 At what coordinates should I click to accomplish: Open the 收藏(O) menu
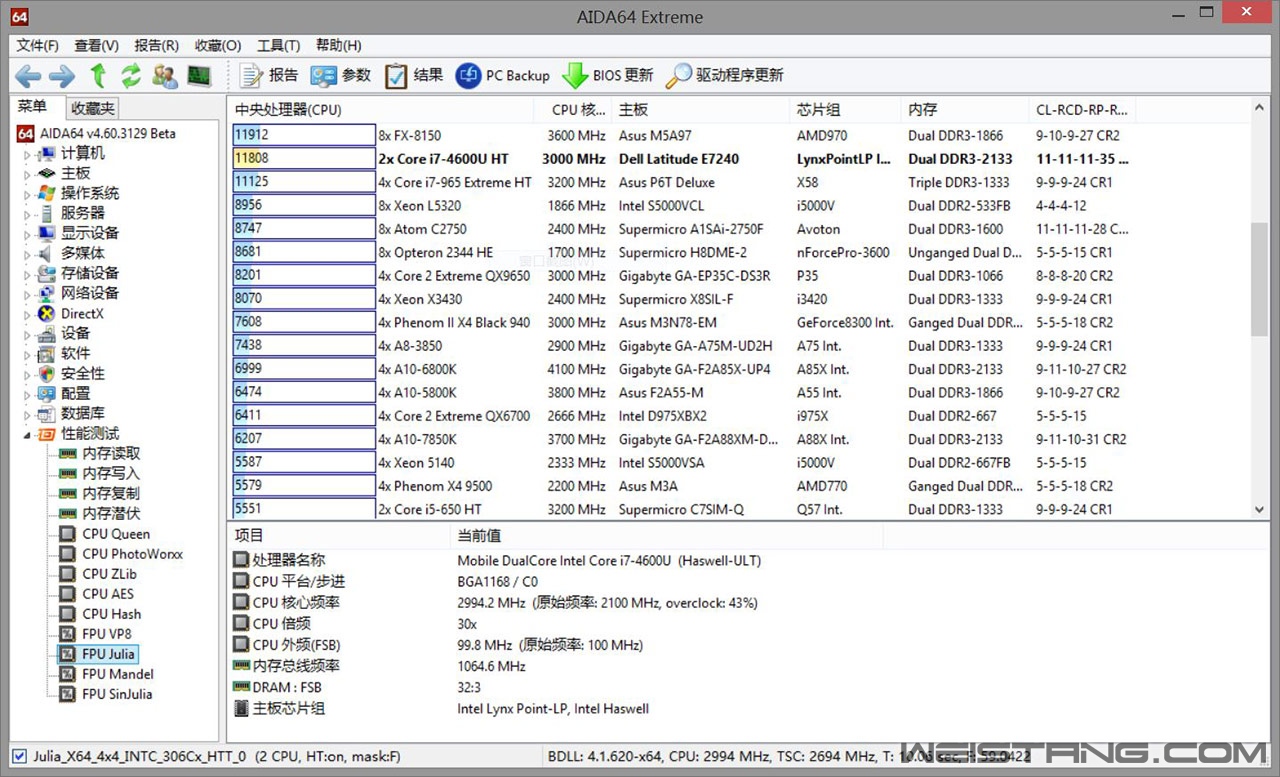218,45
